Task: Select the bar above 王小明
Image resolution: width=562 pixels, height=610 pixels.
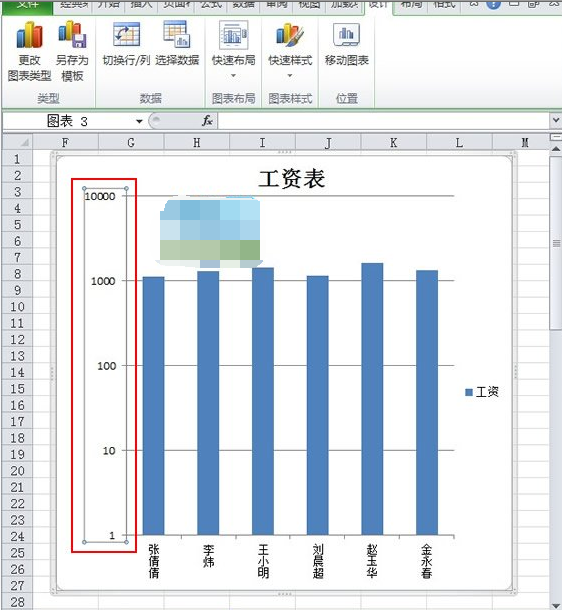Action: 263,401
